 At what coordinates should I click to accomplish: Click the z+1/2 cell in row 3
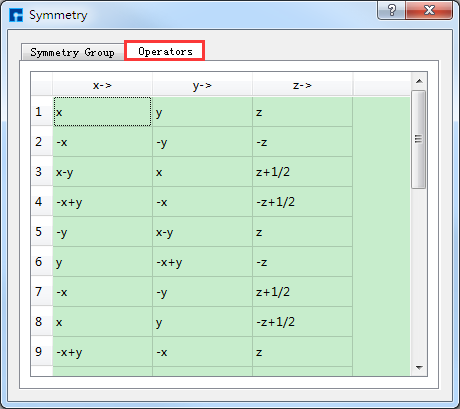(302, 171)
